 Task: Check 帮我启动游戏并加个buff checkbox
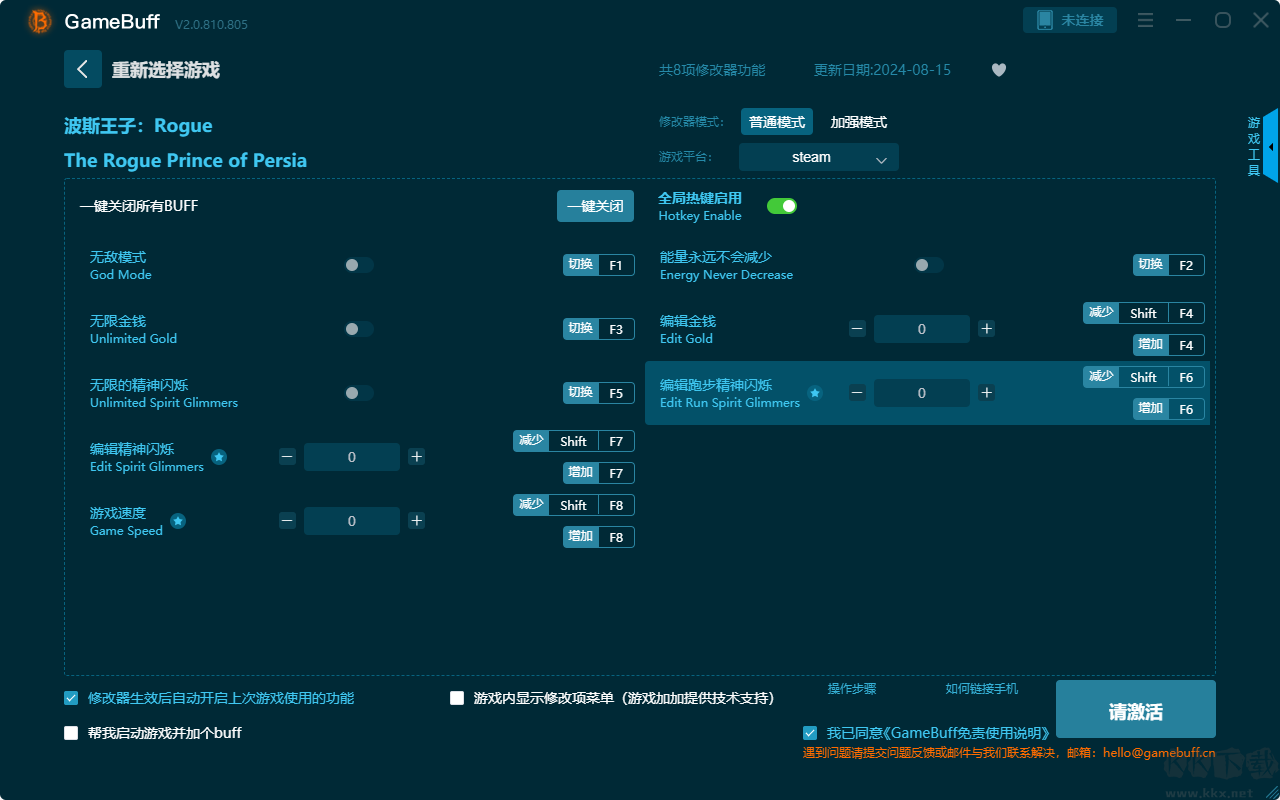71,733
